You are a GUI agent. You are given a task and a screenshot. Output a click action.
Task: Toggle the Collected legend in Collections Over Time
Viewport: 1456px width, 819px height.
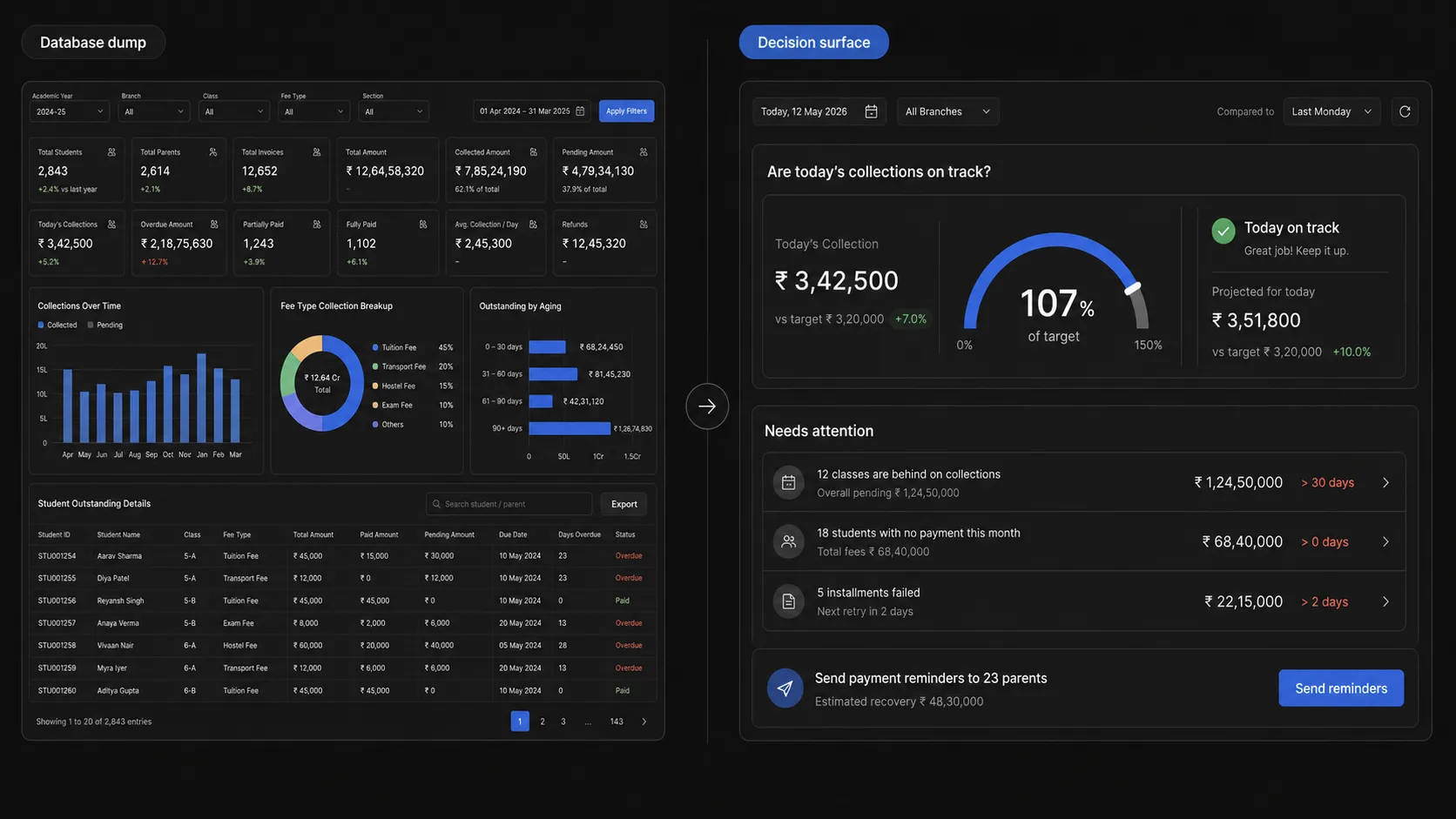pyautogui.click(x=57, y=325)
